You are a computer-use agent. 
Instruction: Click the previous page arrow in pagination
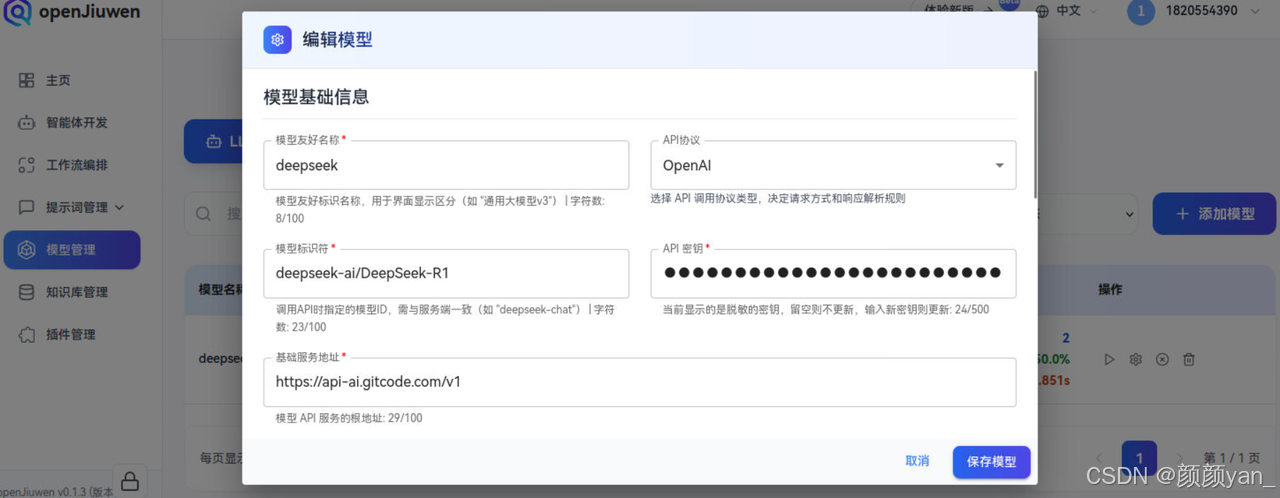pyautogui.click(x=1100, y=458)
